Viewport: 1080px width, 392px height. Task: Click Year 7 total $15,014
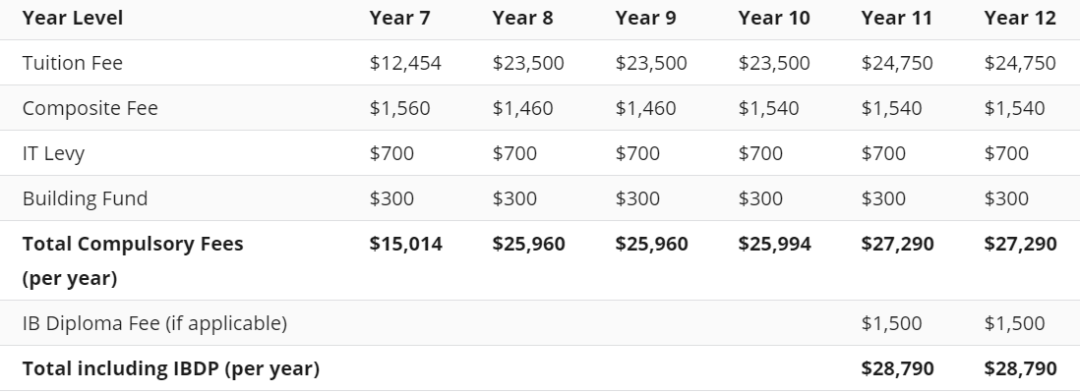click(x=406, y=244)
